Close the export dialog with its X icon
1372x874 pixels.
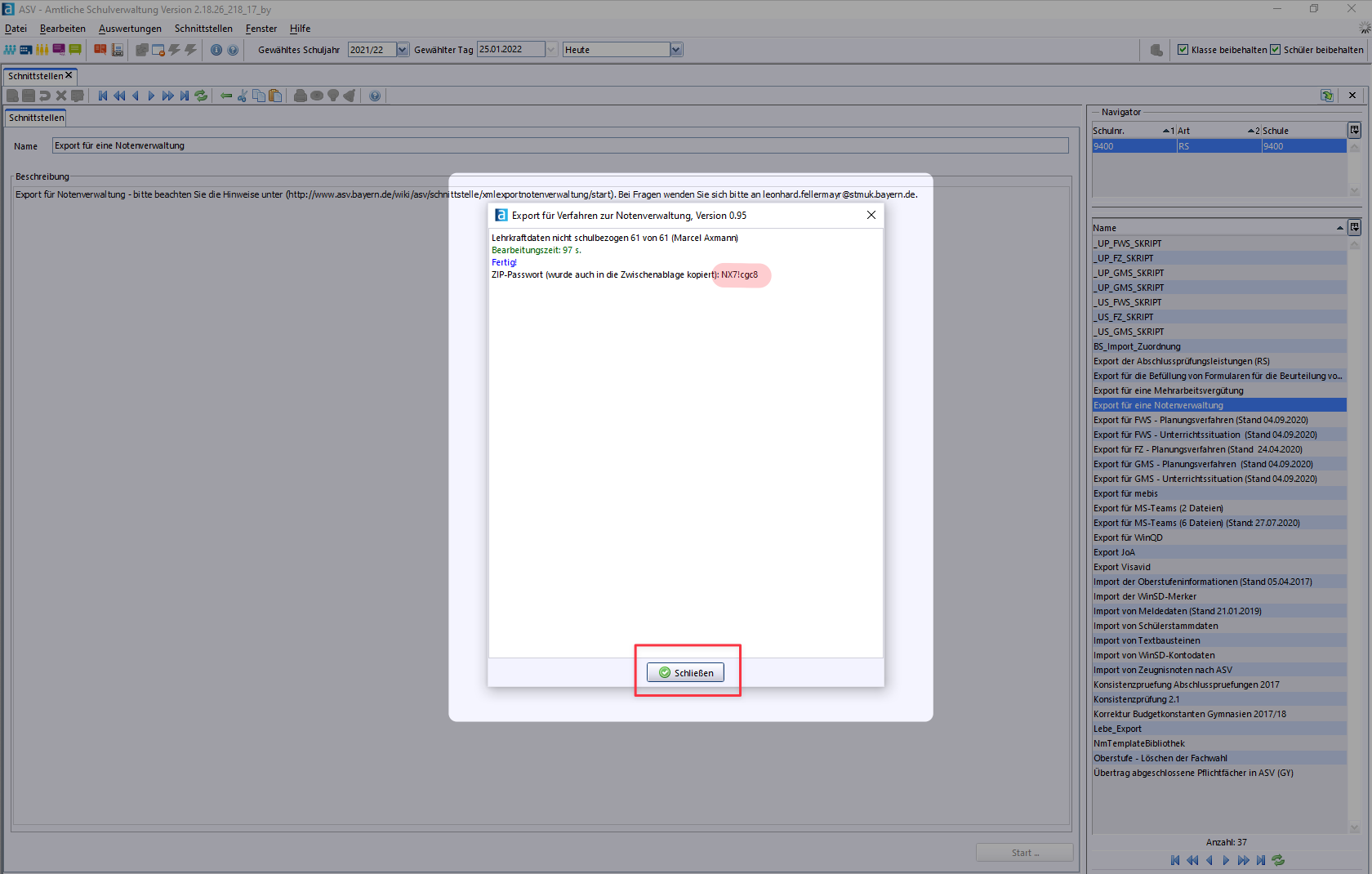[x=871, y=215]
